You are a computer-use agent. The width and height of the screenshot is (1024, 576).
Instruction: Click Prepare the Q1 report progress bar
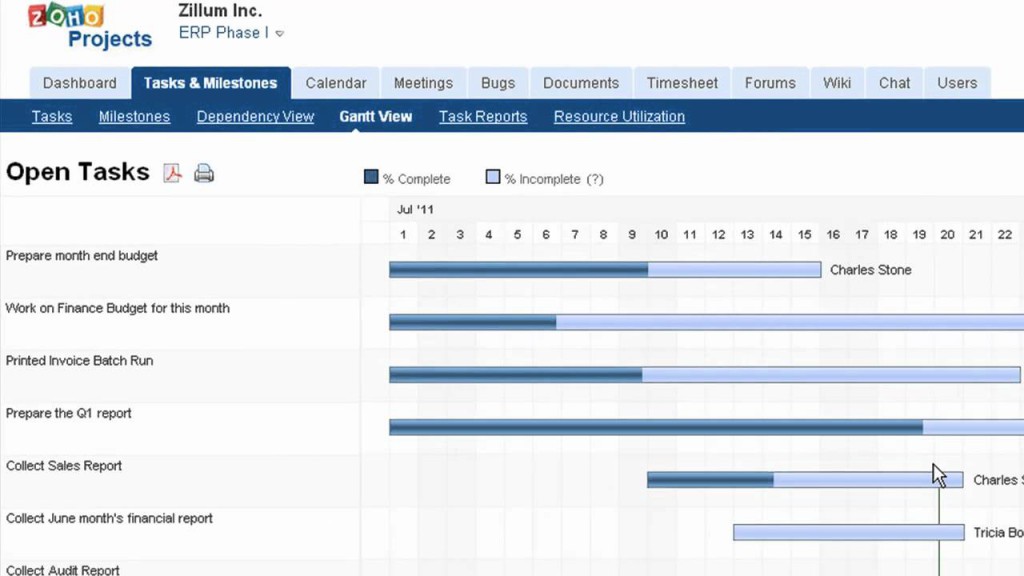point(707,427)
